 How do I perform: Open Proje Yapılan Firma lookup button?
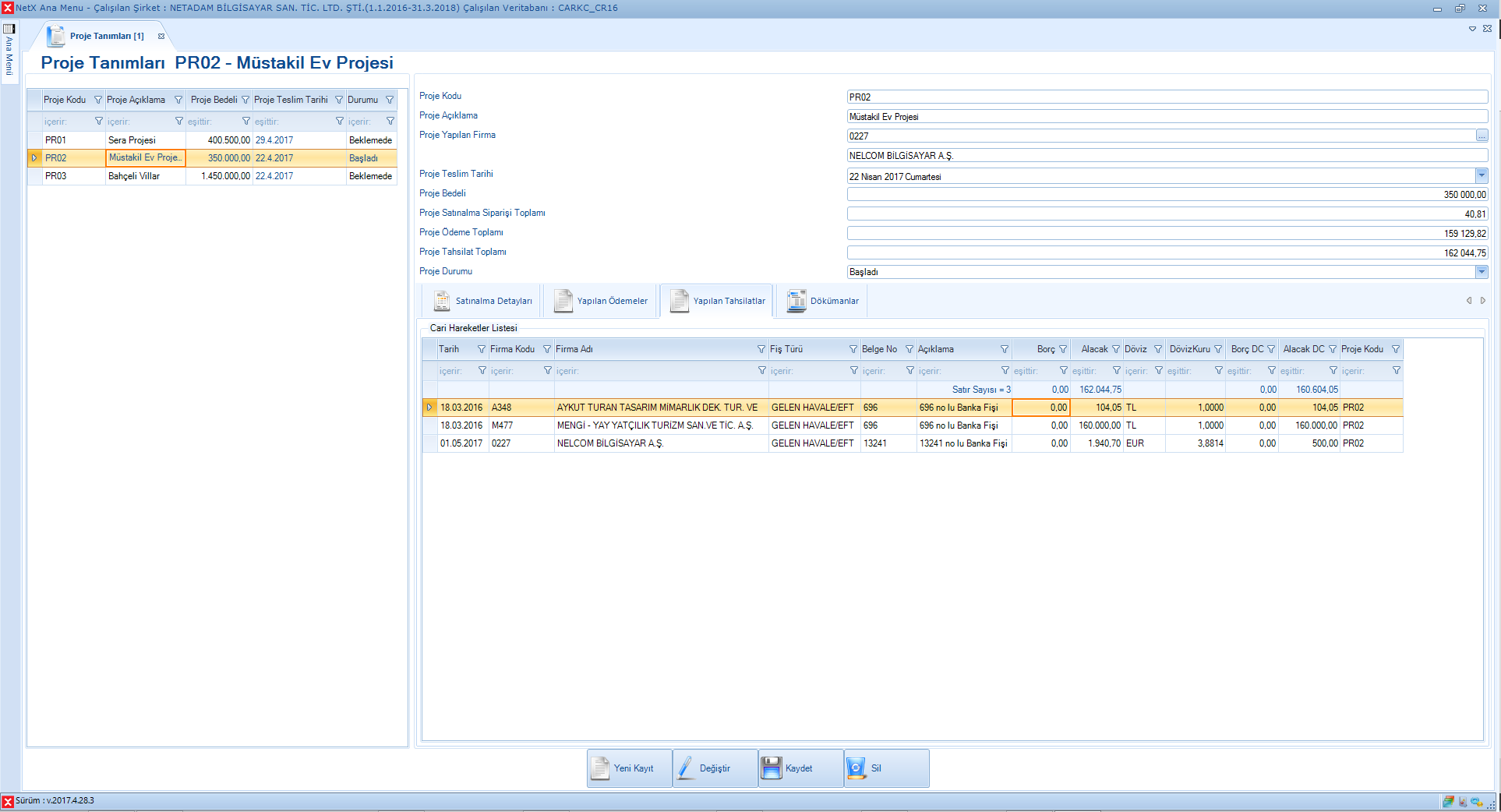pyautogui.click(x=1481, y=136)
